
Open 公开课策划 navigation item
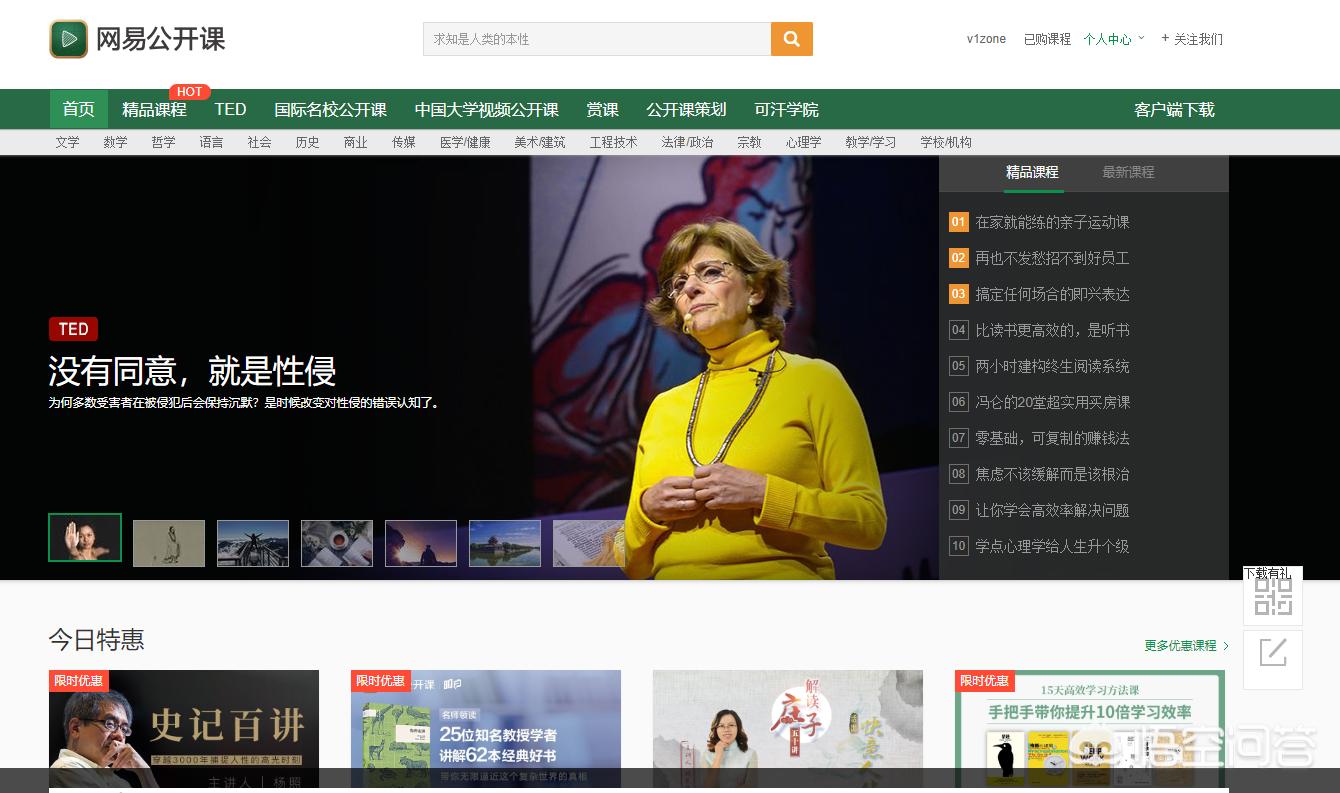(686, 109)
